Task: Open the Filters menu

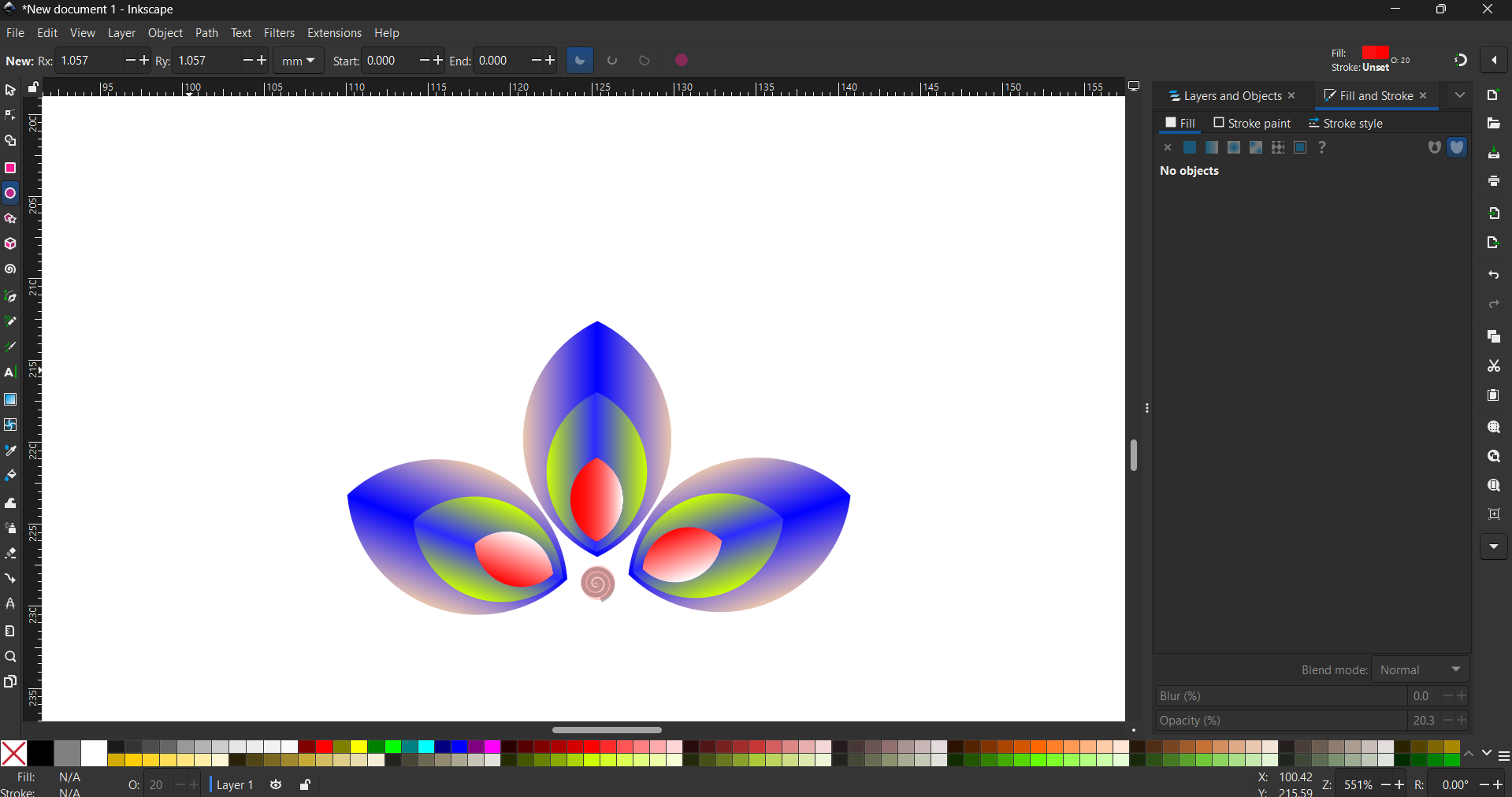Action: pyautogui.click(x=279, y=33)
